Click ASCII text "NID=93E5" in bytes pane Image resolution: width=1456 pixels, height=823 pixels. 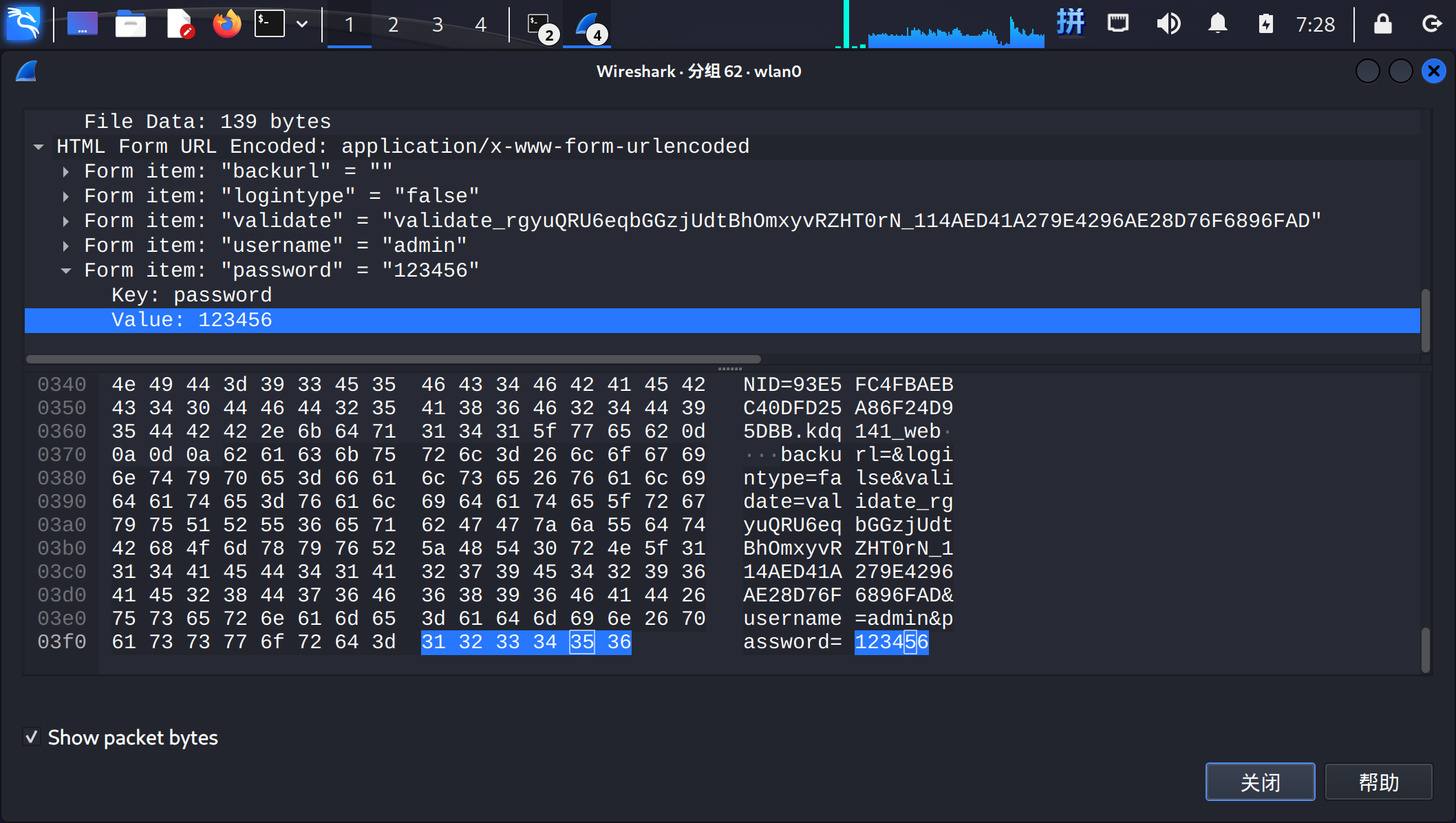pos(793,385)
